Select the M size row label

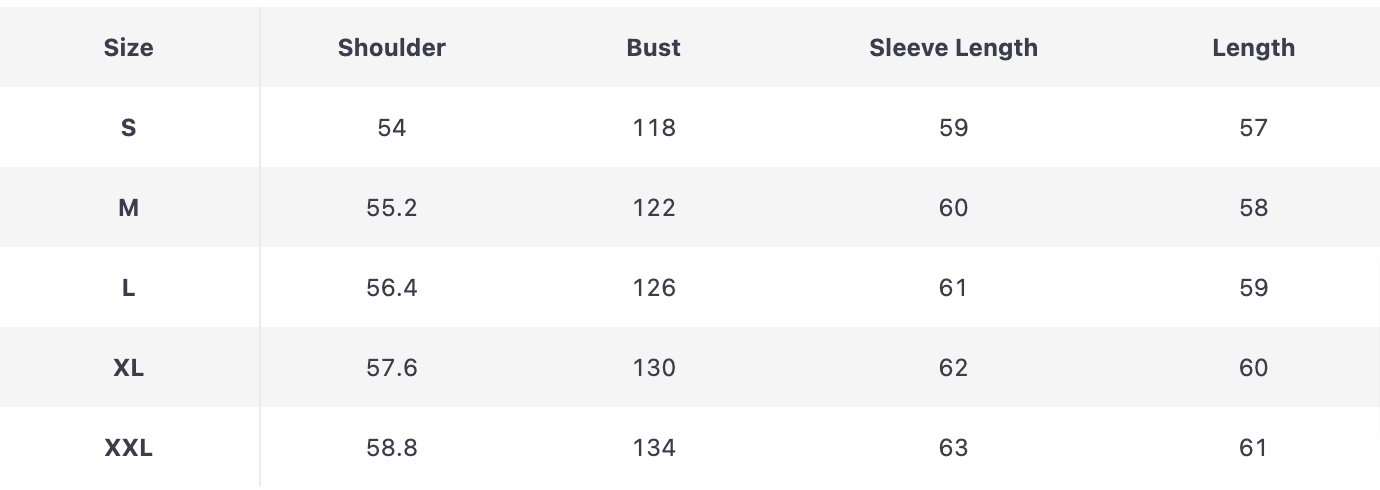coord(128,208)
